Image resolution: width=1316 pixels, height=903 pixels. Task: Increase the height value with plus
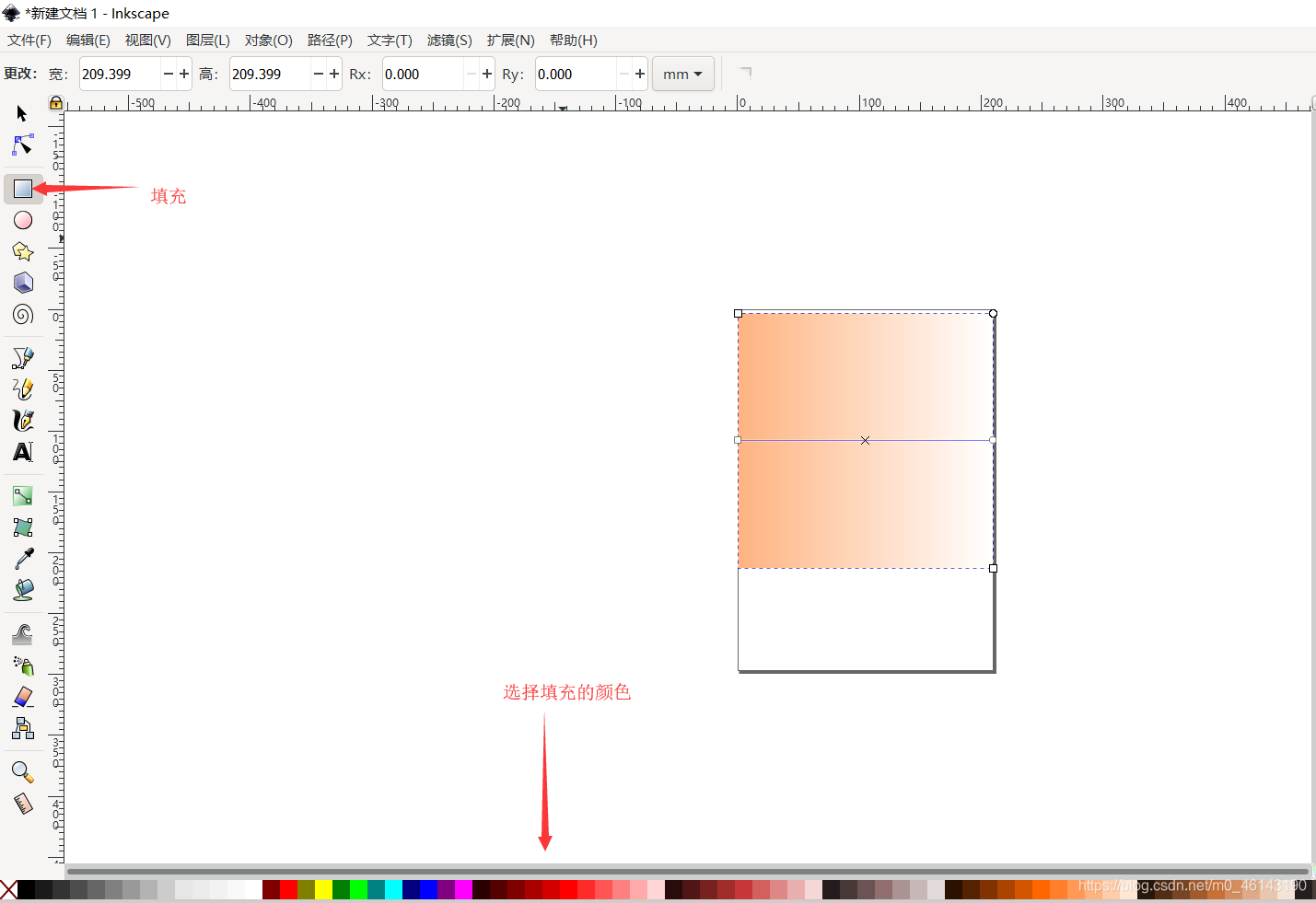334,74
